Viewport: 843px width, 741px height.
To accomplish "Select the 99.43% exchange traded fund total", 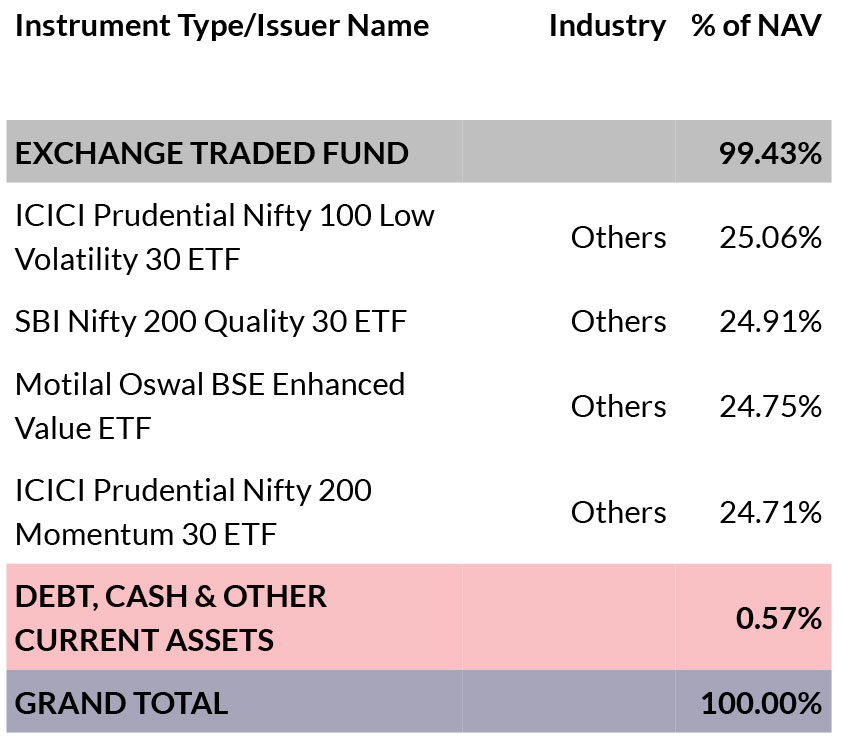I will point(770,154).
